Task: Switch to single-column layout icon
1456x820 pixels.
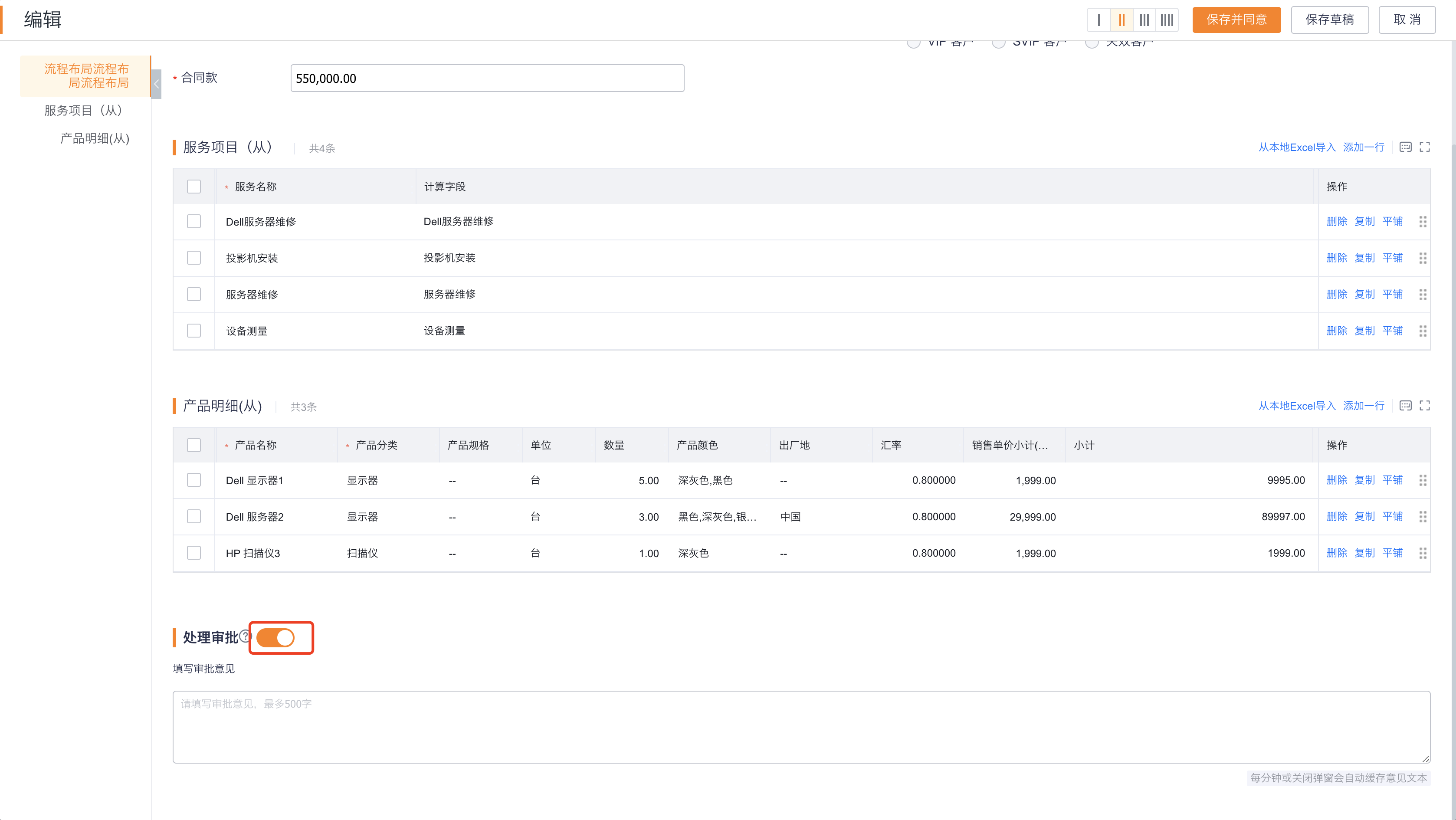Action: coord(1098,20)
